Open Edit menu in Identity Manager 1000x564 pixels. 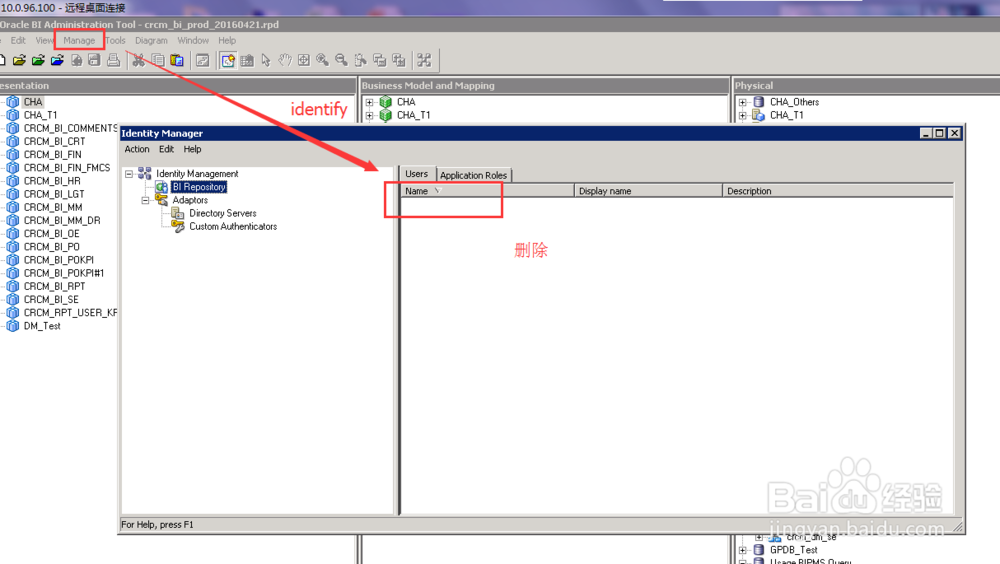[166, 149]
